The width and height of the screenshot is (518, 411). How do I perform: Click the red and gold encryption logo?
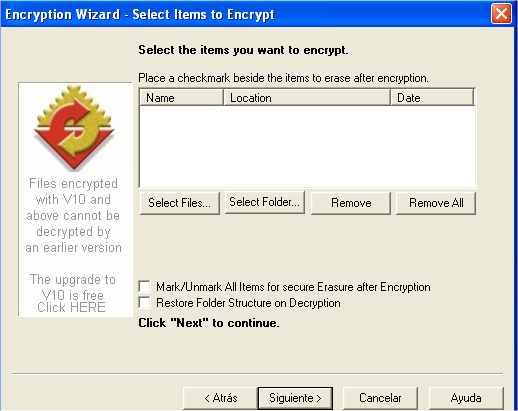[74, 128]
